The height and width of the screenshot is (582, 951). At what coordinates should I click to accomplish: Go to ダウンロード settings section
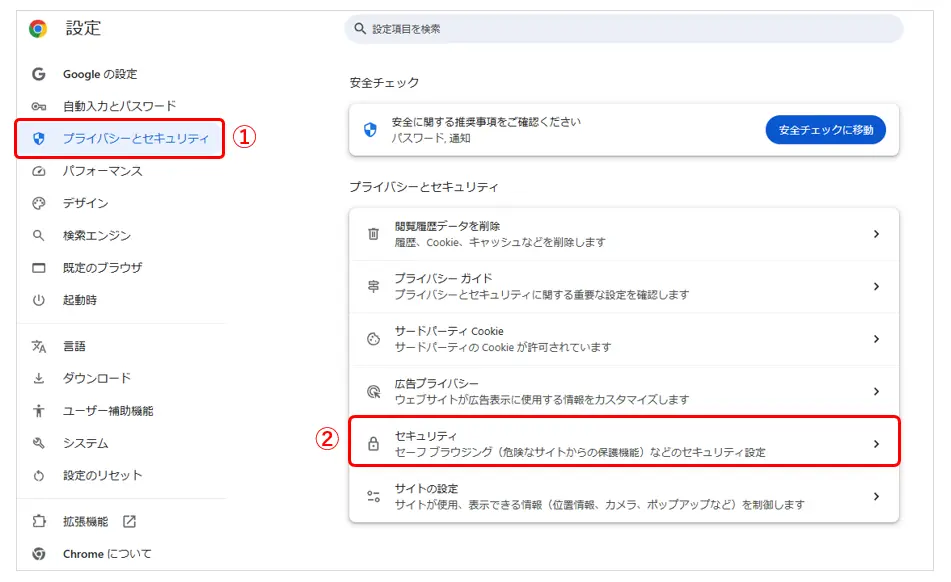96,378
